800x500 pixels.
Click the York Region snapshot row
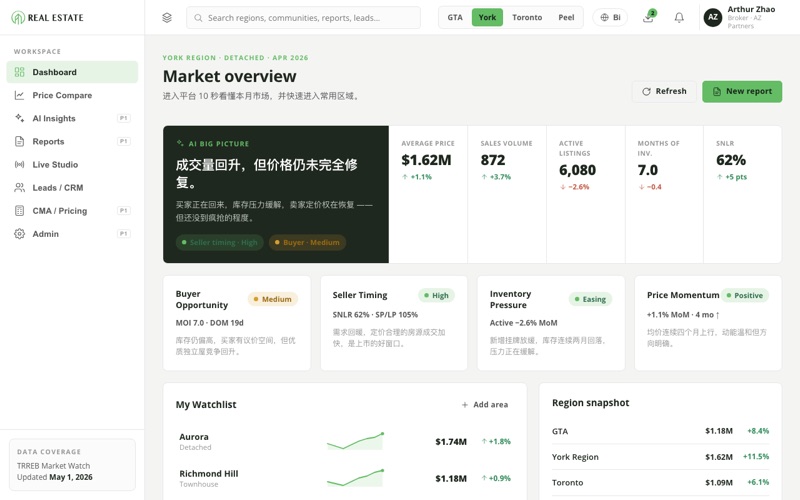pyautogui.click(x=660, y=457)
